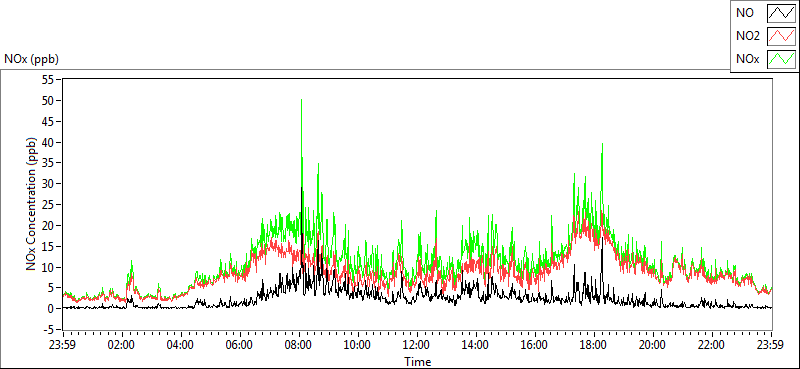Click the NO2 red legend line sample
The height and width of the screenshot is (369, 800).
781,36
